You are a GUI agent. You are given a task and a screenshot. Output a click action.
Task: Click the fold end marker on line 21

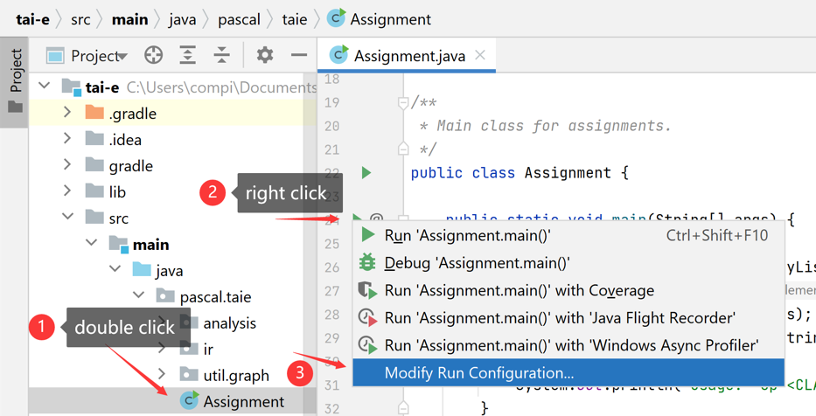point(403,149)
